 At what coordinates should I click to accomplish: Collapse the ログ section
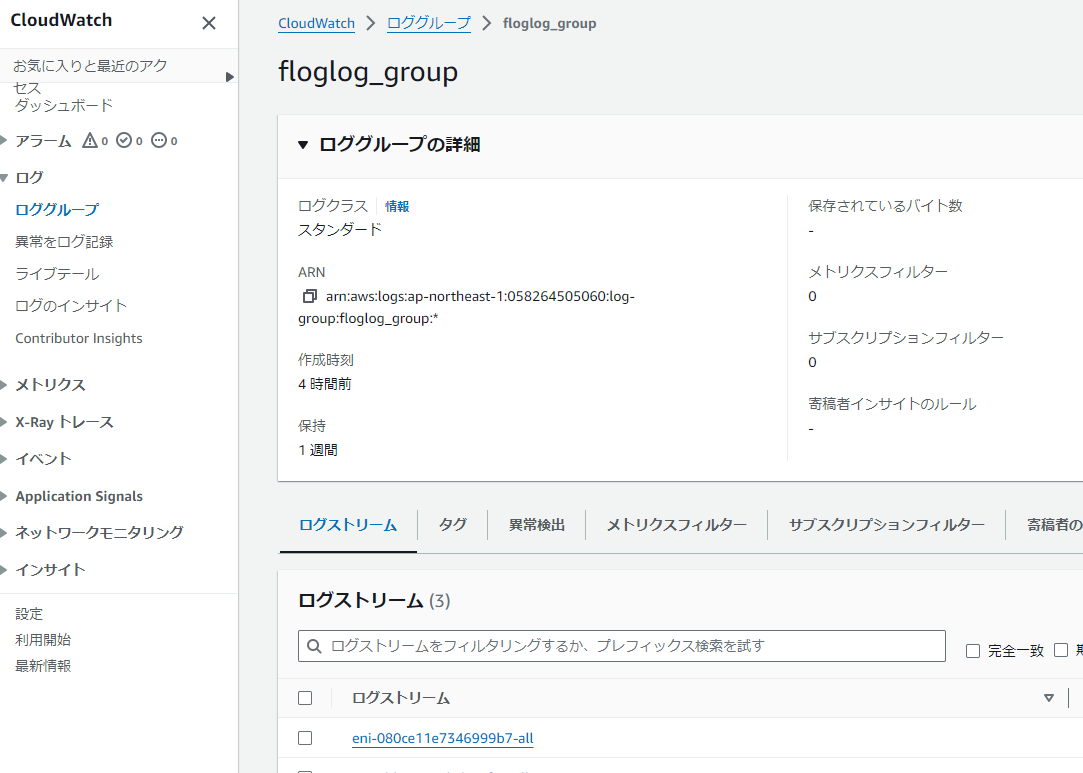click(x=3, y=178)
